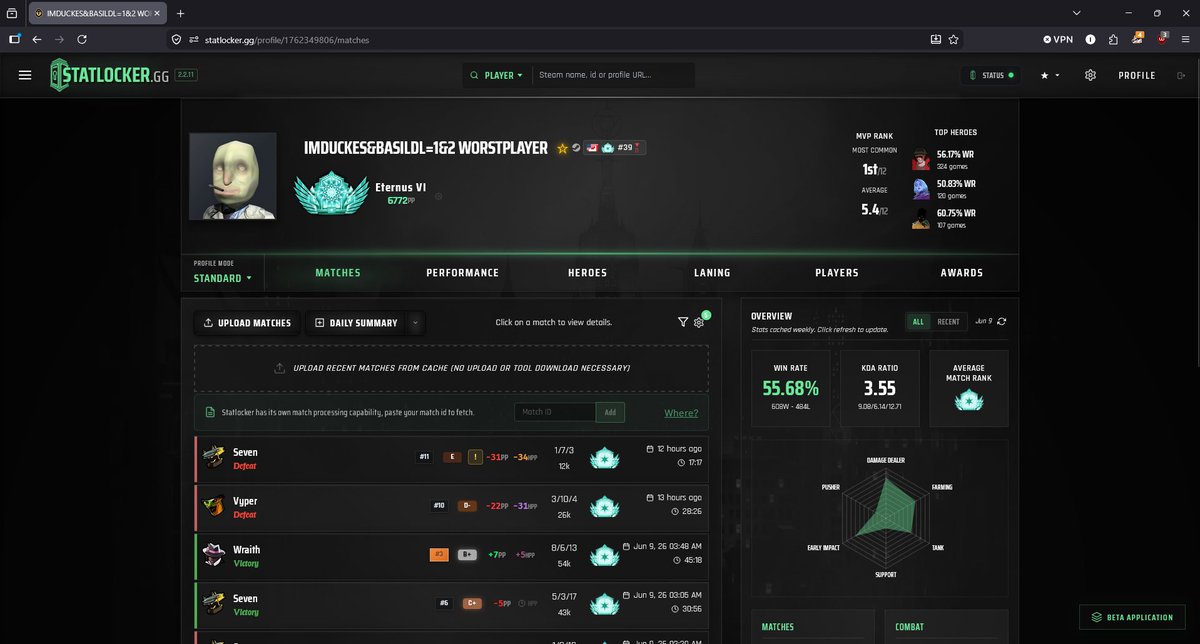Open the top hero with 56.17% WR
Viewport: 1200px width, 644px height.
pos(944,160)
